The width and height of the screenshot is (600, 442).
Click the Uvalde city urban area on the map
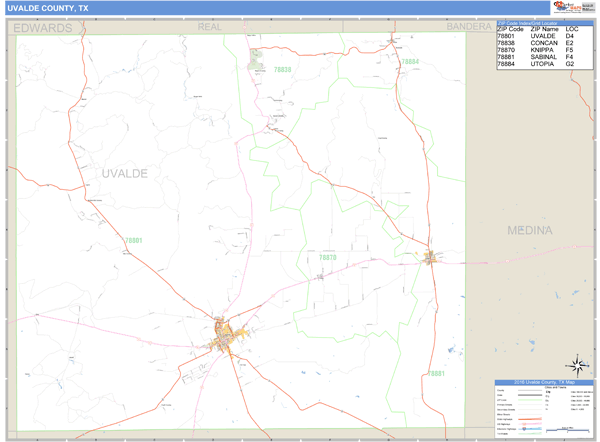(226, 336)
